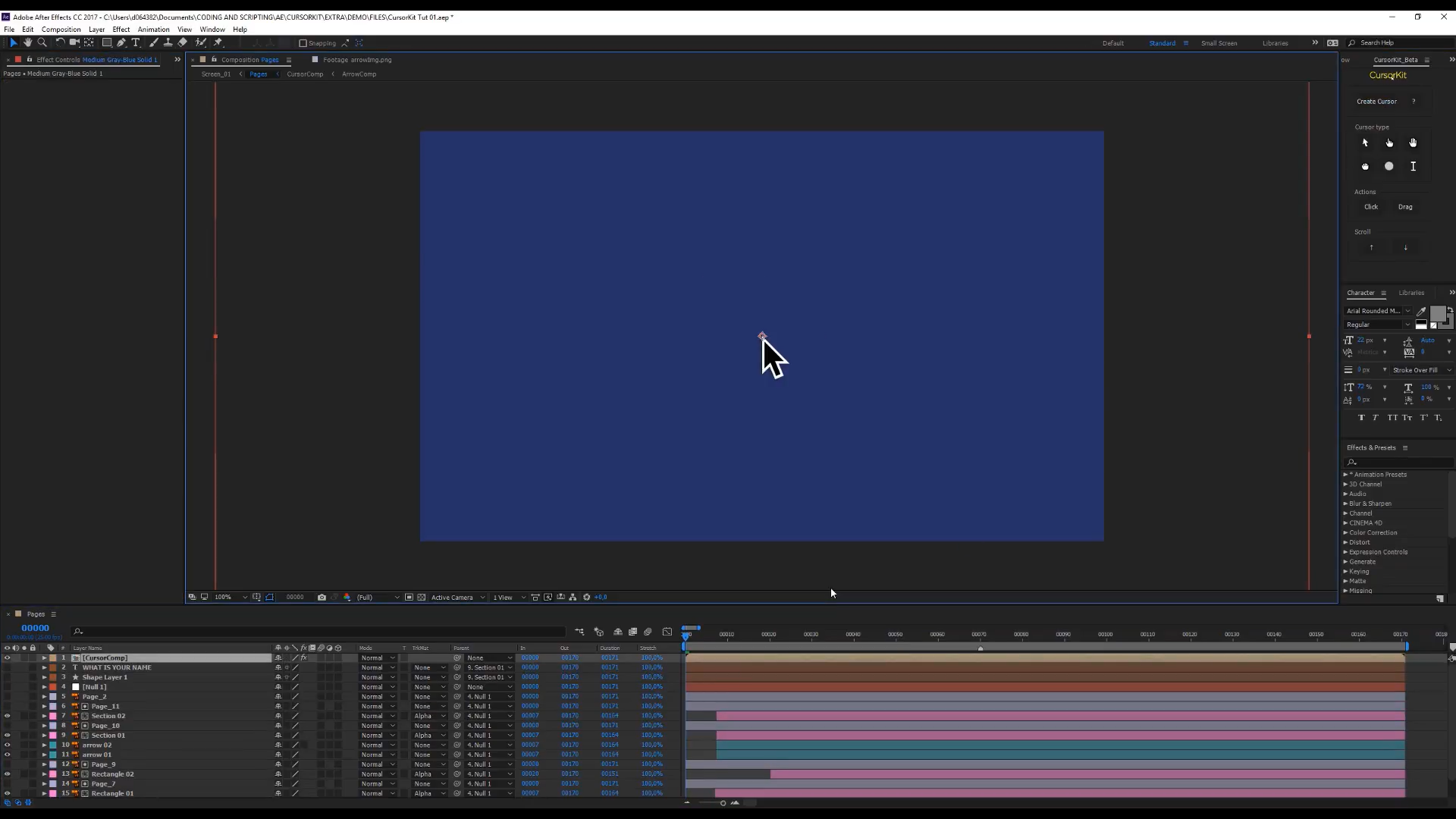Viewport: 1456px width, 819px height.
Task: Toggle visibility of Rectangle 02 layer
Action: pyautogui.click(x=7, y=774)
